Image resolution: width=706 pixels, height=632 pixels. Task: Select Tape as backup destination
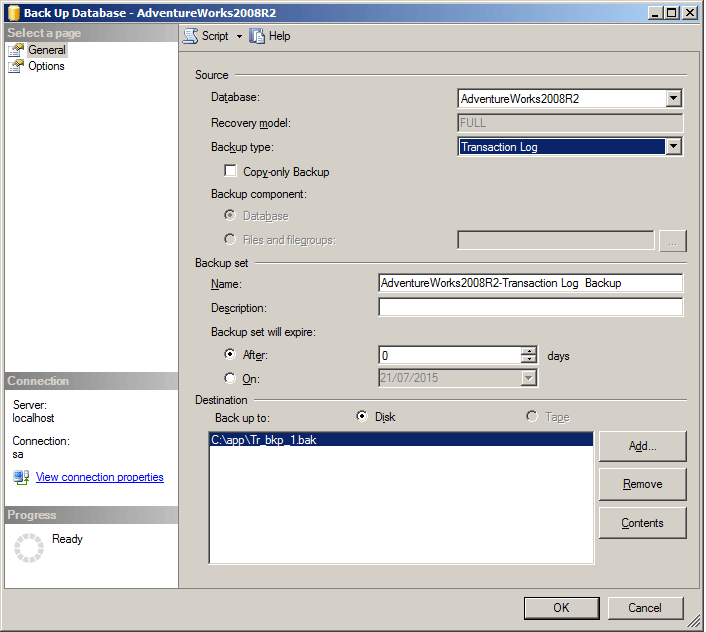click(x=532, y=416)
